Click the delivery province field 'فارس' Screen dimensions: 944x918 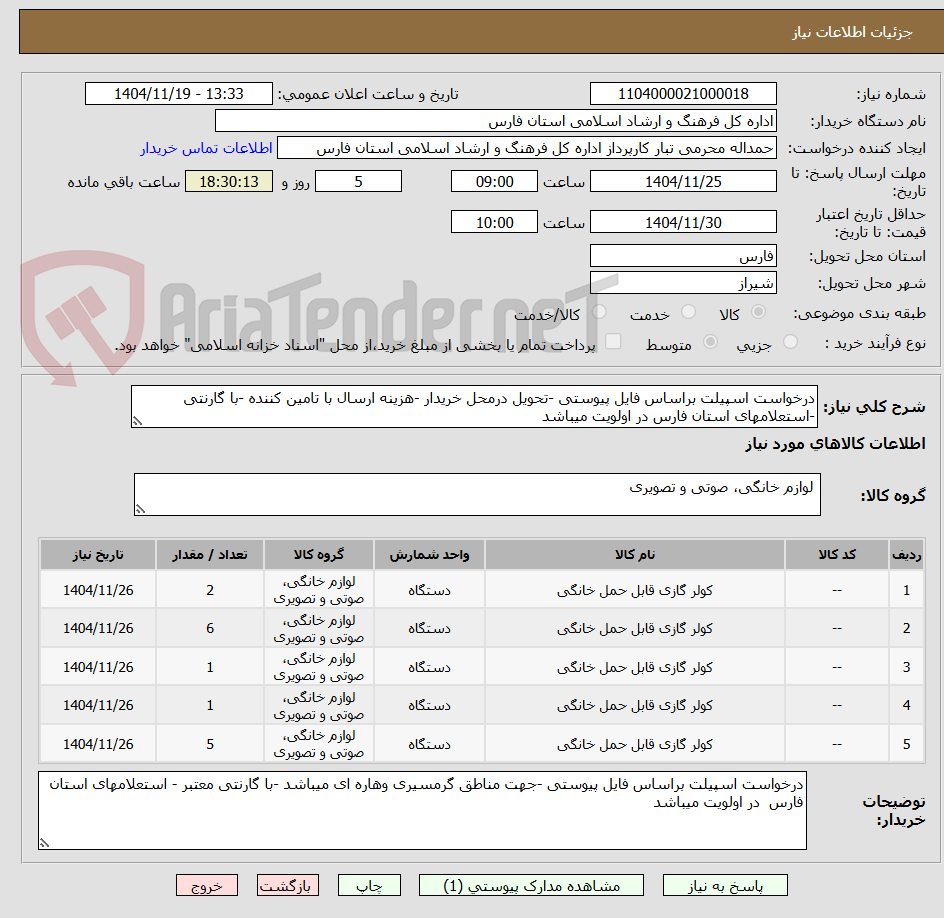[683, 256]
